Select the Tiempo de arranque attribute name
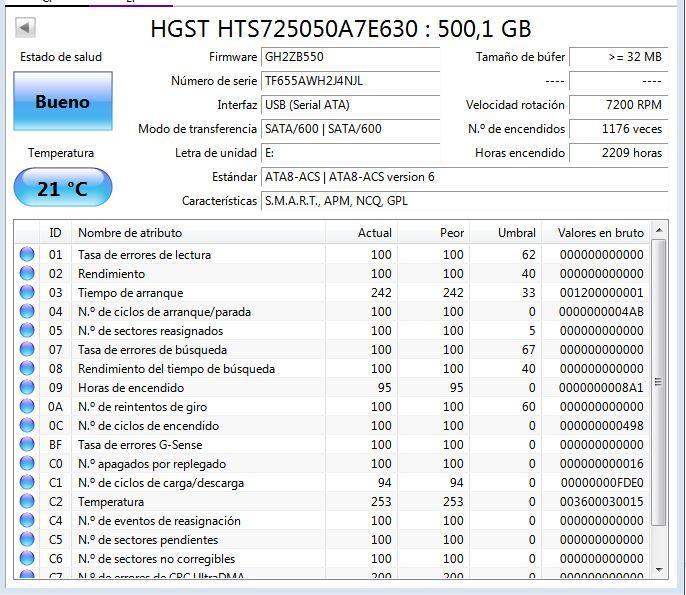This screenshot has height=595, width=686. 130,293
